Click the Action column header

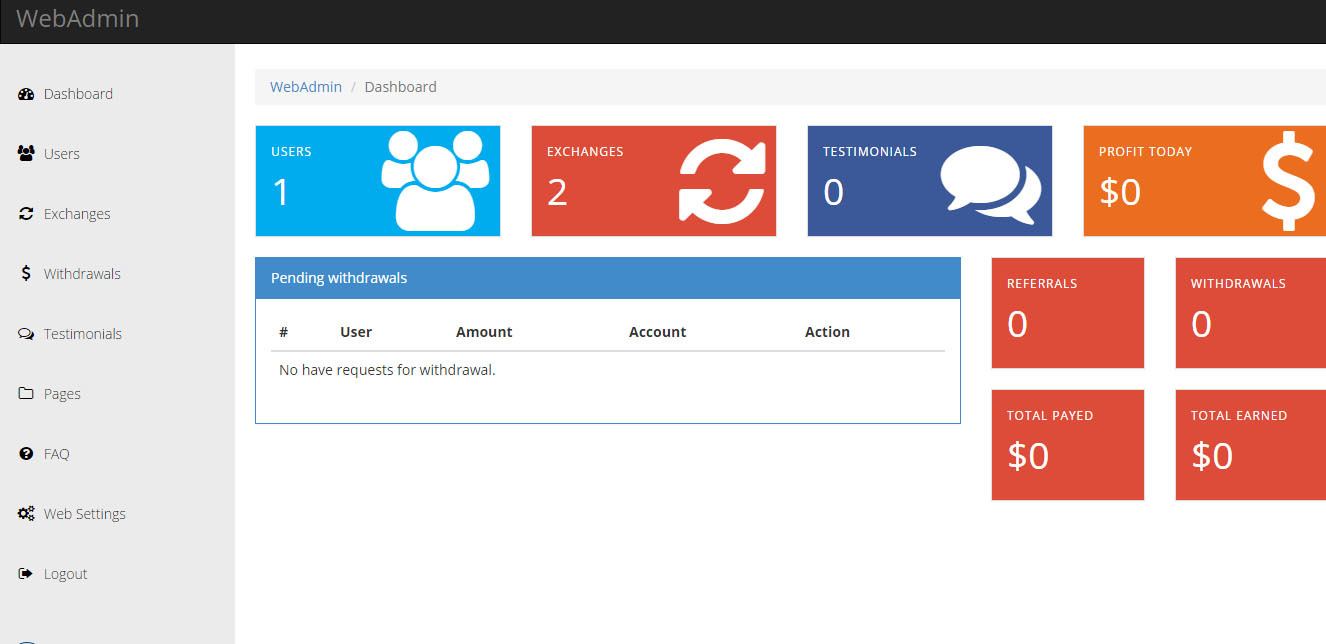point(827,332)
